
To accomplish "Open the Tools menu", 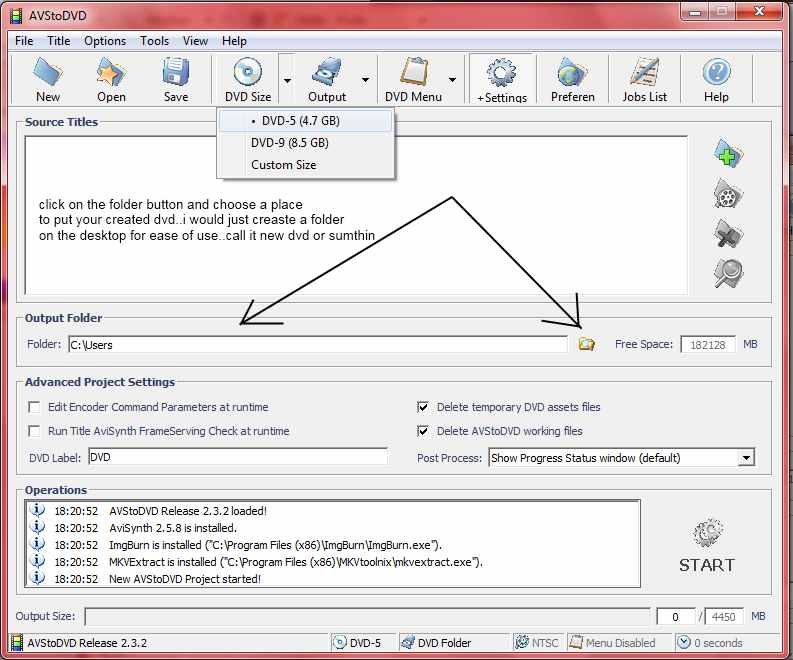I will (154, 41).
